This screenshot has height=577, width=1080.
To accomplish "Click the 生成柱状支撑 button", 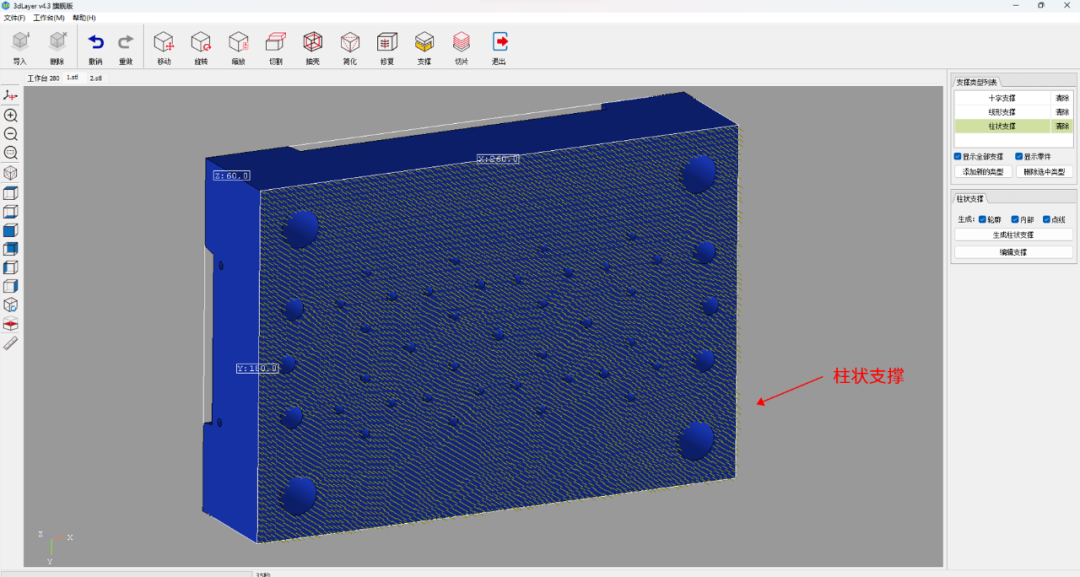I will click(x=1013, y=235).
